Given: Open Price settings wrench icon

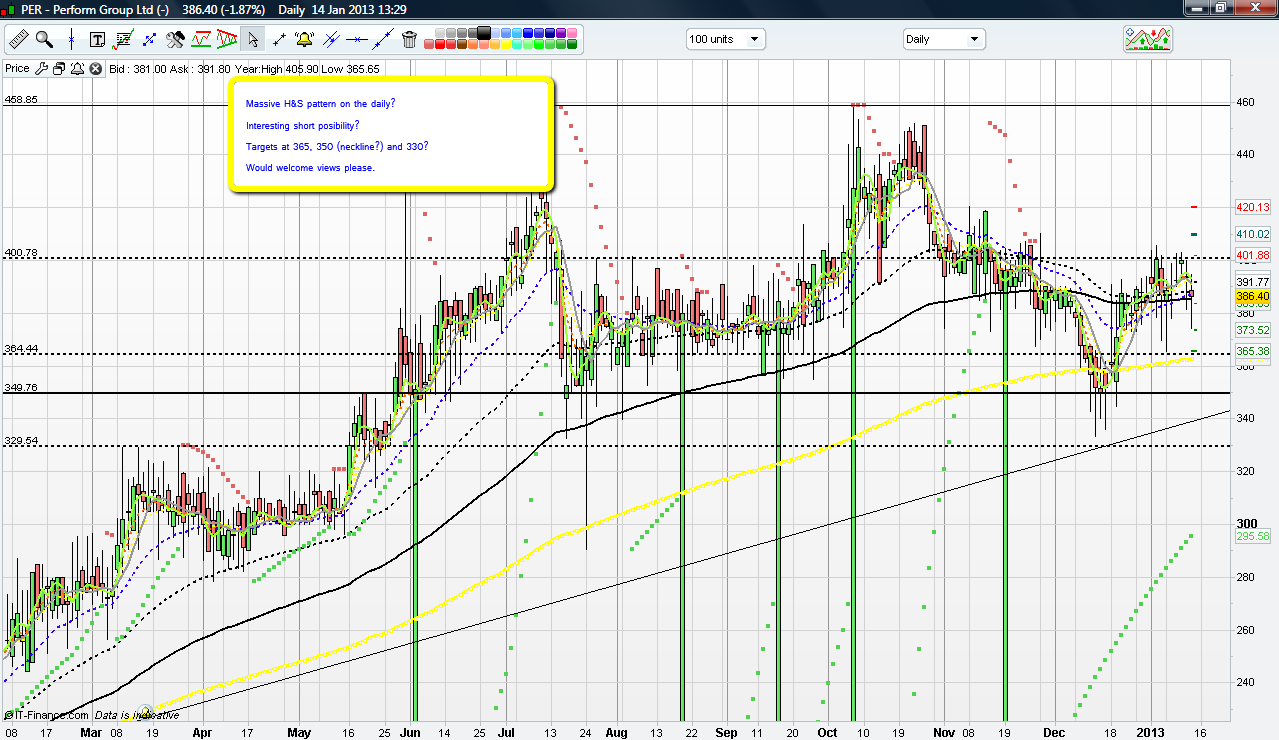Looking at the screenshot, I should [41, 69].
